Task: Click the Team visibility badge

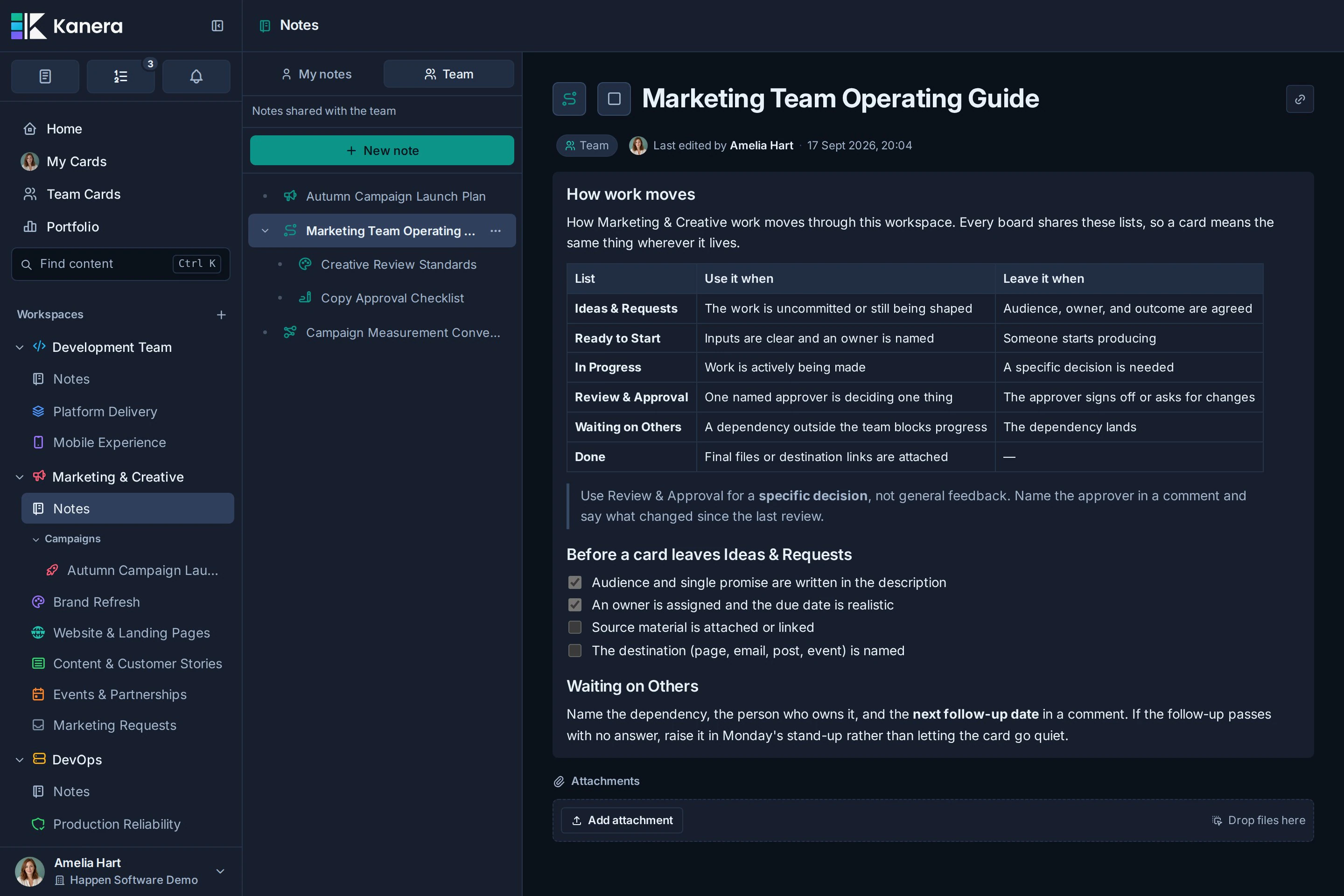Action: 587,146
